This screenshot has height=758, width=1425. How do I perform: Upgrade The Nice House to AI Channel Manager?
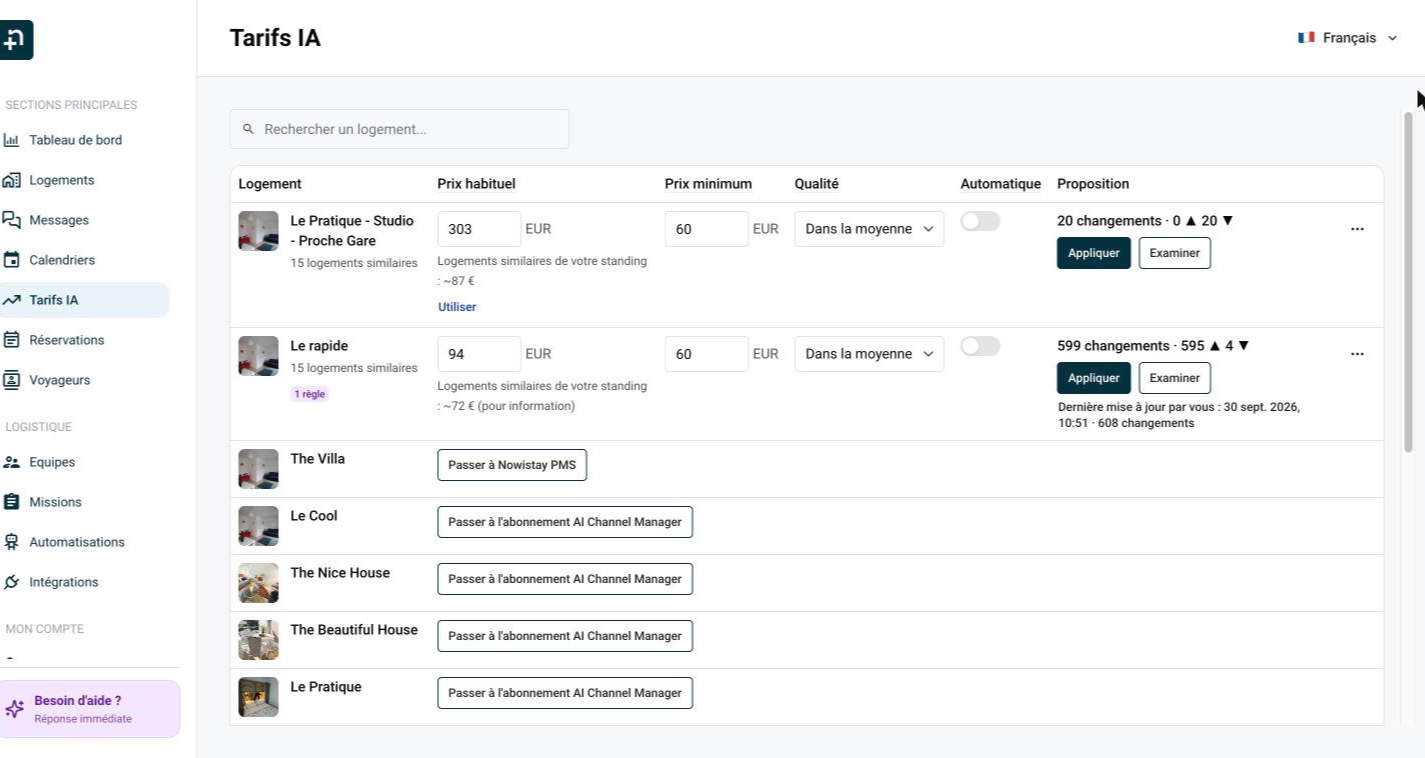pos(565,579)
